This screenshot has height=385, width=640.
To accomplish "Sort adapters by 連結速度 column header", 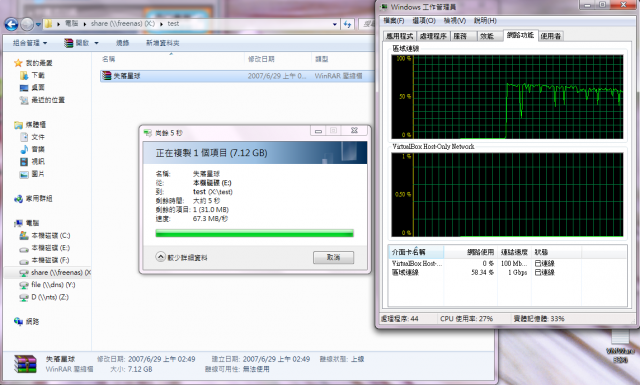I will tap(514, 252).
